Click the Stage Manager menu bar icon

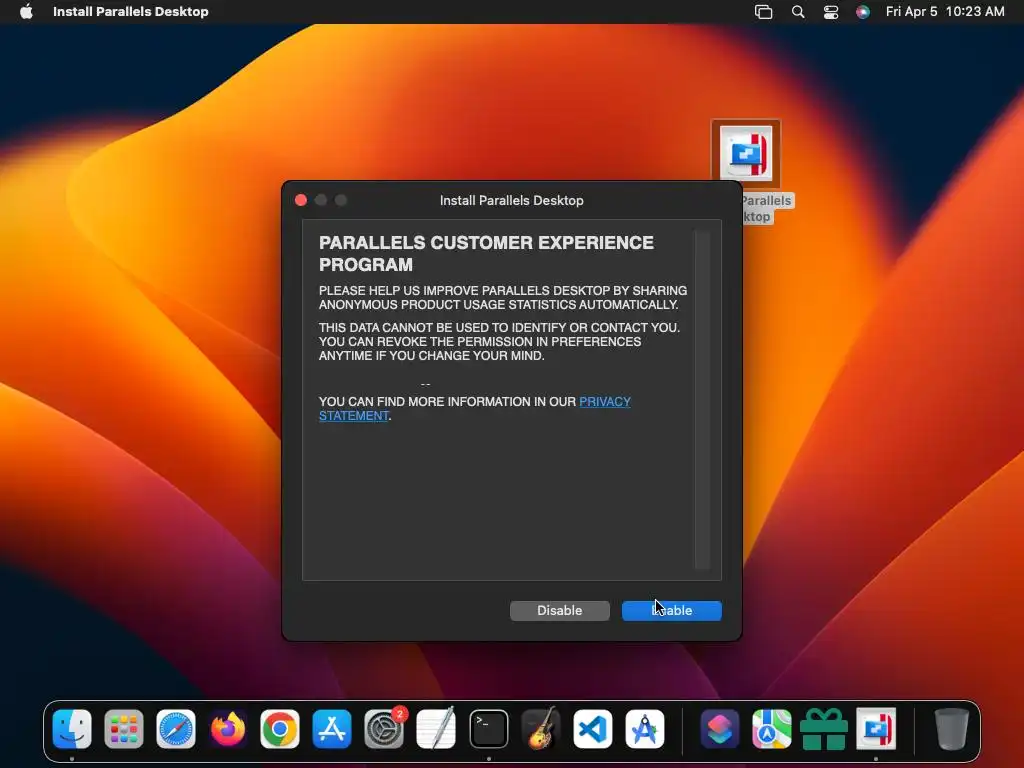[763, 12]
